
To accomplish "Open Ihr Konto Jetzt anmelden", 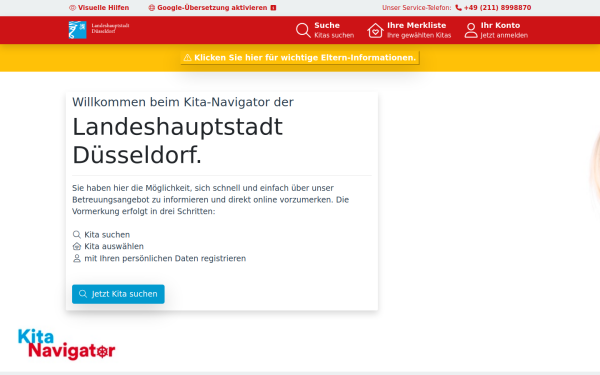I will 496,30.
